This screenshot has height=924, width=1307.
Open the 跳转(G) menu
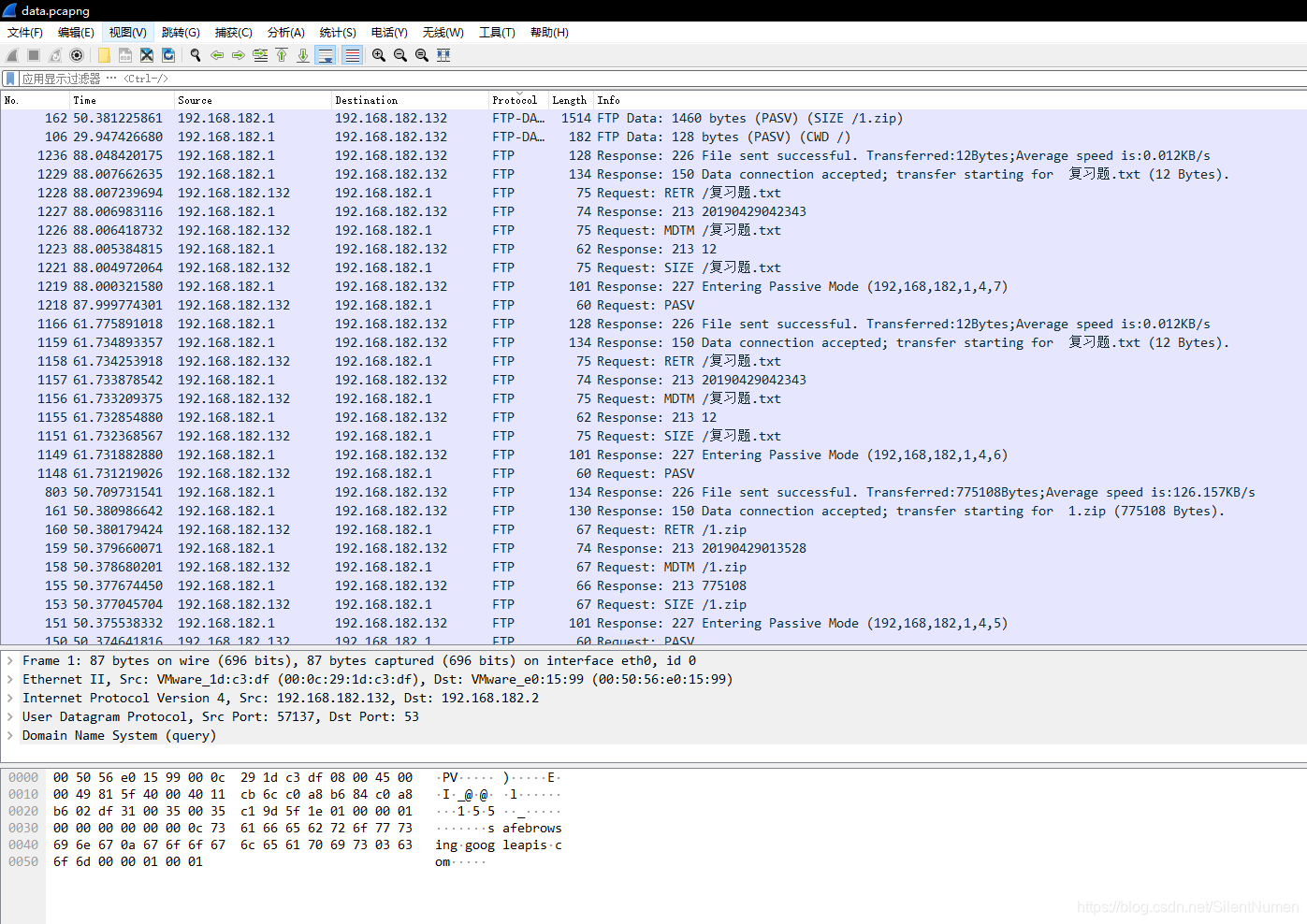(181, 32)
